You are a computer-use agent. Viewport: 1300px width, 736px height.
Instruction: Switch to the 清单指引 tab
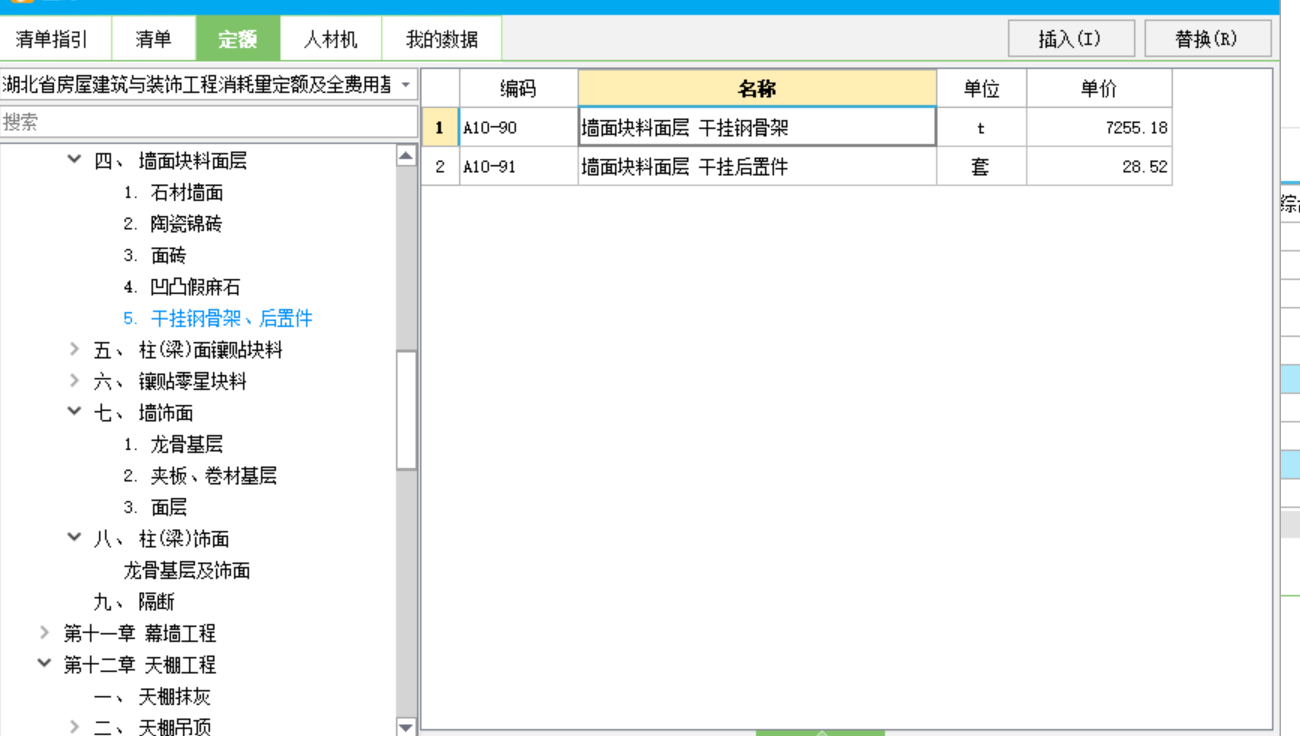(x=52, y=40)
